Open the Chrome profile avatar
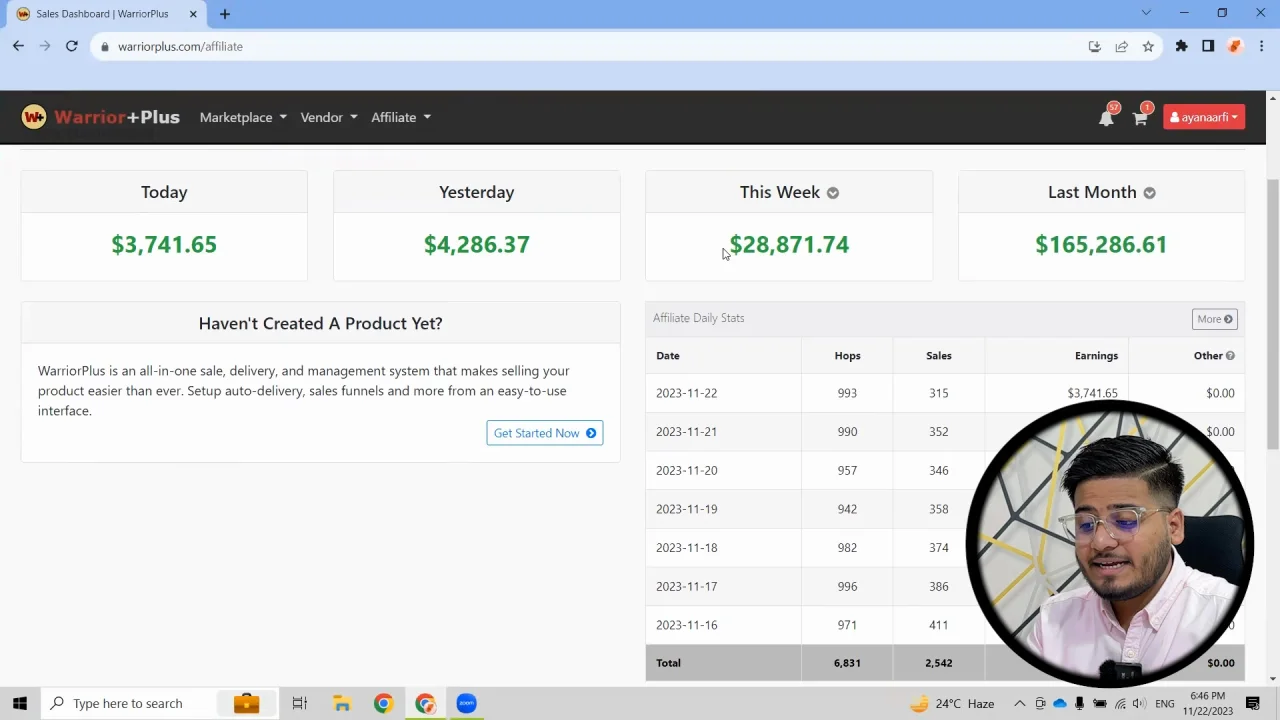The image size is (1280, 720). tap(1235, 46)
